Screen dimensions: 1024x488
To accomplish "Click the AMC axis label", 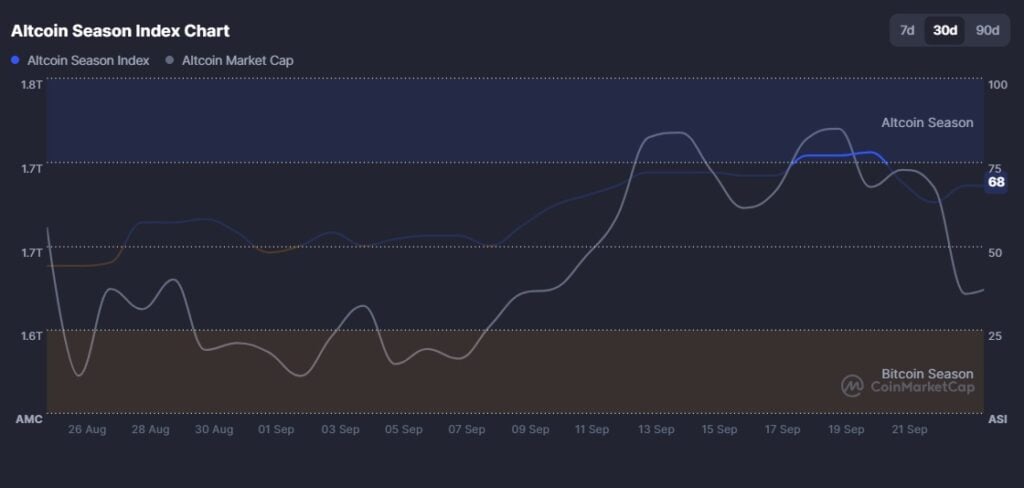I will 29,419.
